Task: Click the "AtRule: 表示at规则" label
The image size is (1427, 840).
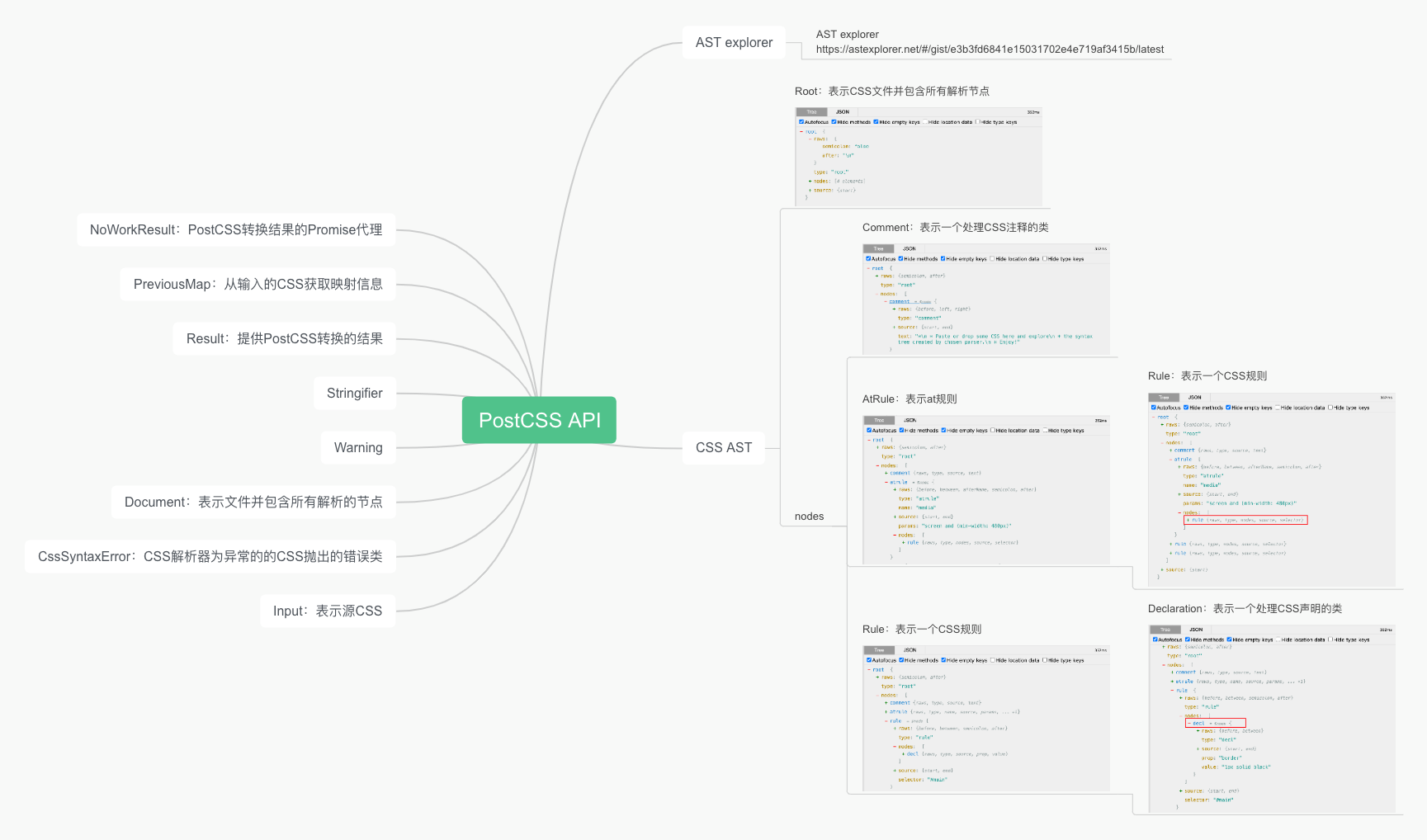Action: pyautogui.click(x=910, y=399)
